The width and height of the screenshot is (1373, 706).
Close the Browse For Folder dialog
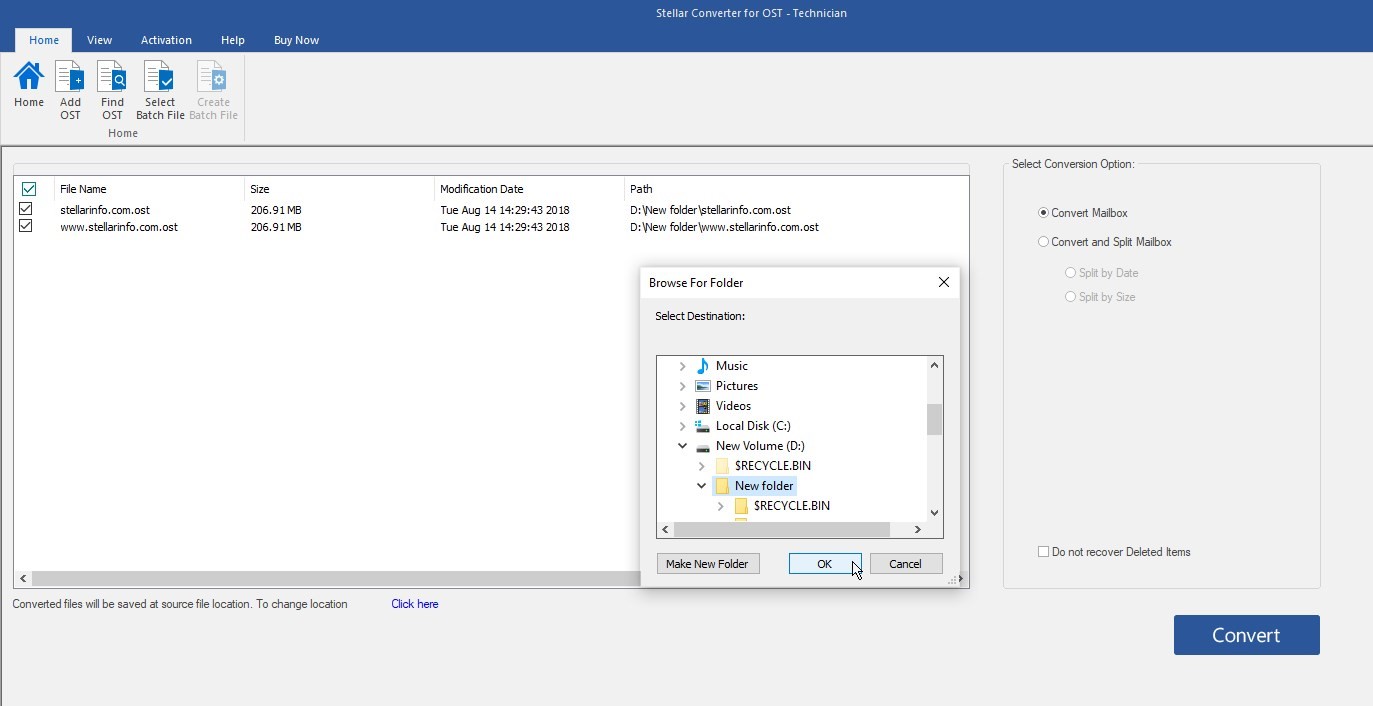(x=943, y=282)
